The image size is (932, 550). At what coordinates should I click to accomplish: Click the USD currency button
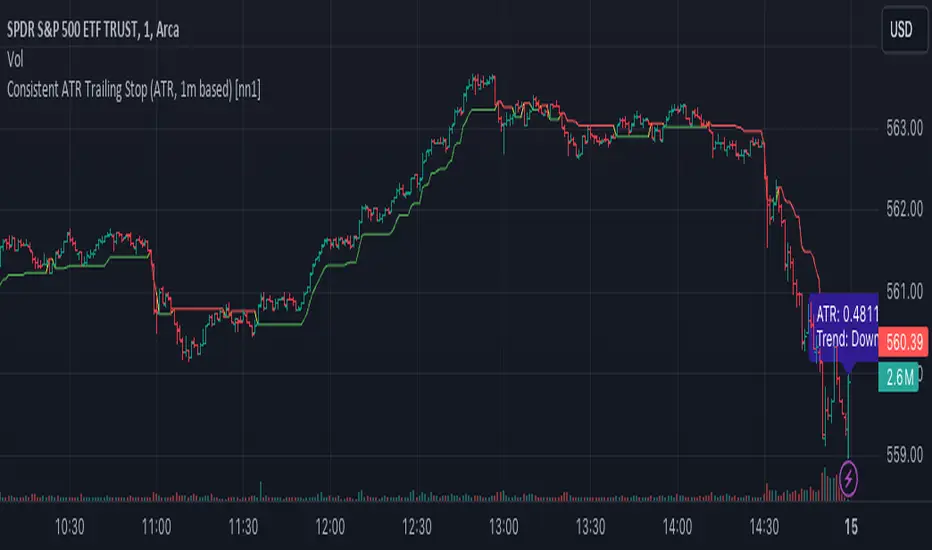coord(904,29)
